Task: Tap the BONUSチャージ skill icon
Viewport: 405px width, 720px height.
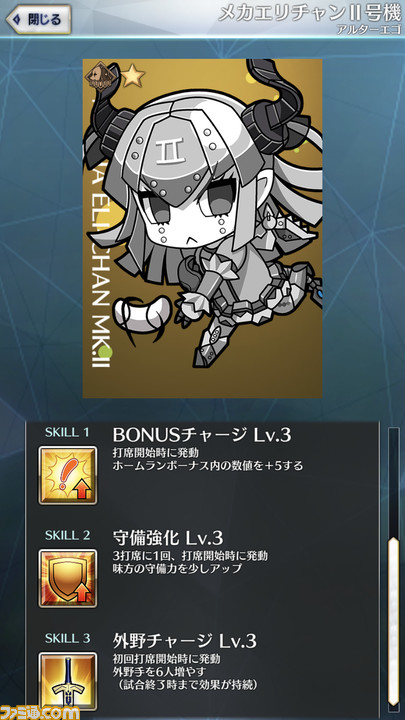Action: (68, 475)
